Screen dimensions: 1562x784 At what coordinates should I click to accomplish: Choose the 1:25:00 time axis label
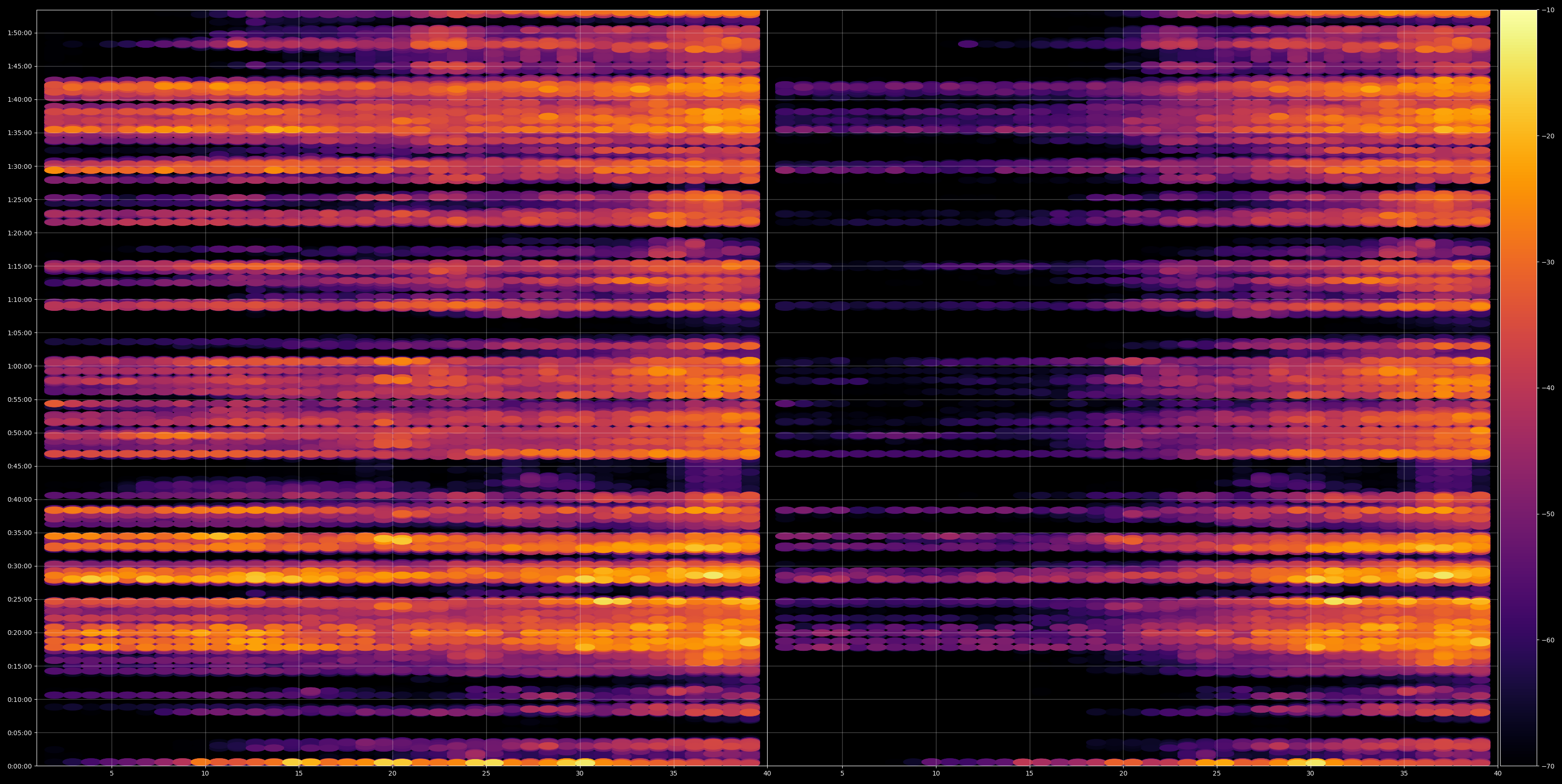(19, 199)
